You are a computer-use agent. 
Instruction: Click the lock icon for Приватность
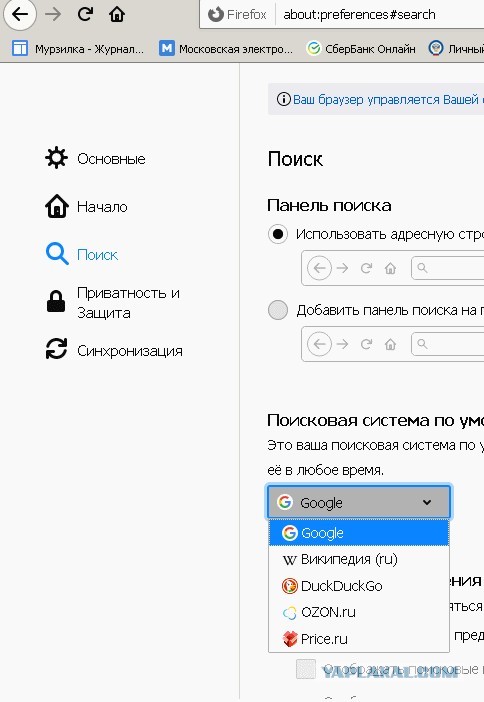(x=56, y=301)
